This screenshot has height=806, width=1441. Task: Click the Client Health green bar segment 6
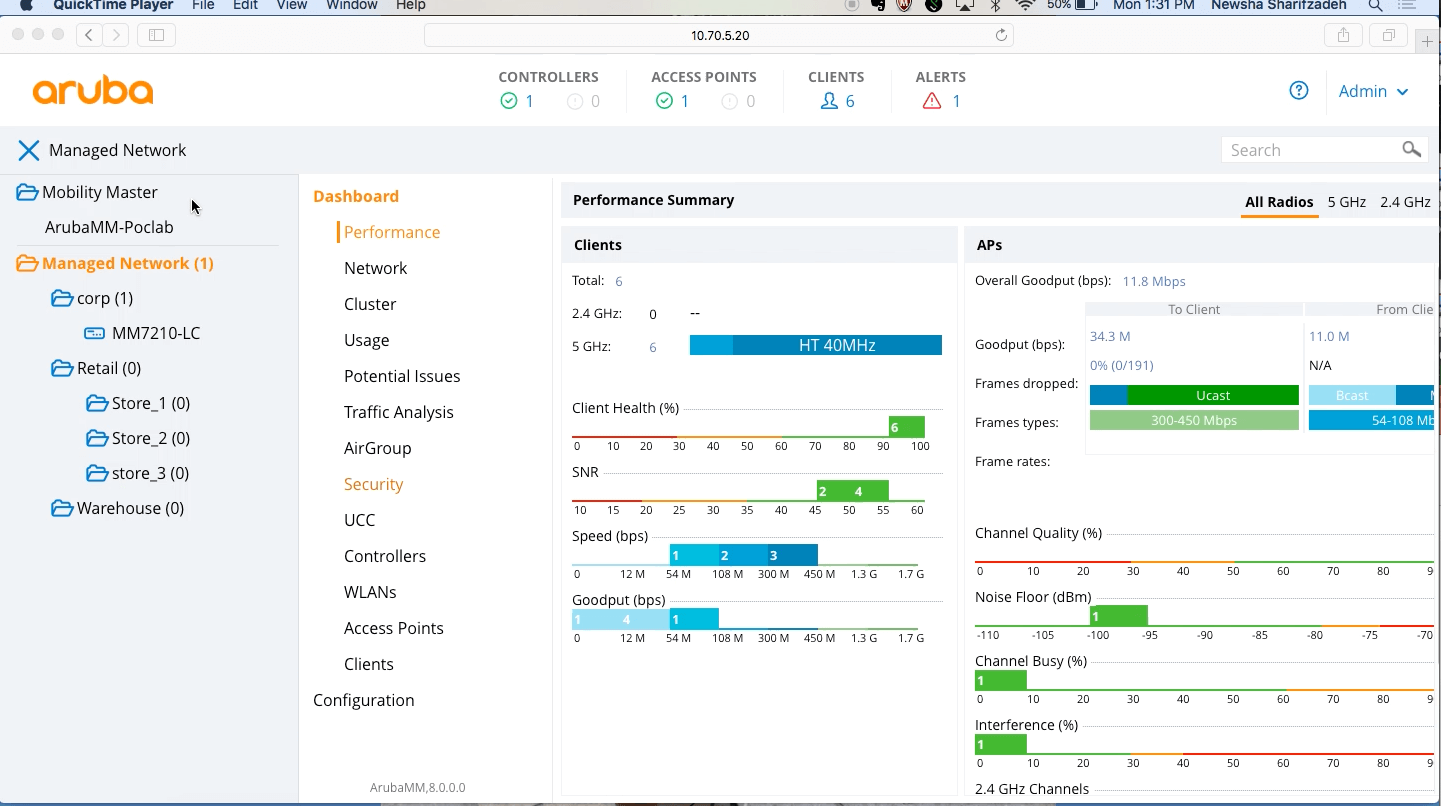click(906, 427)
